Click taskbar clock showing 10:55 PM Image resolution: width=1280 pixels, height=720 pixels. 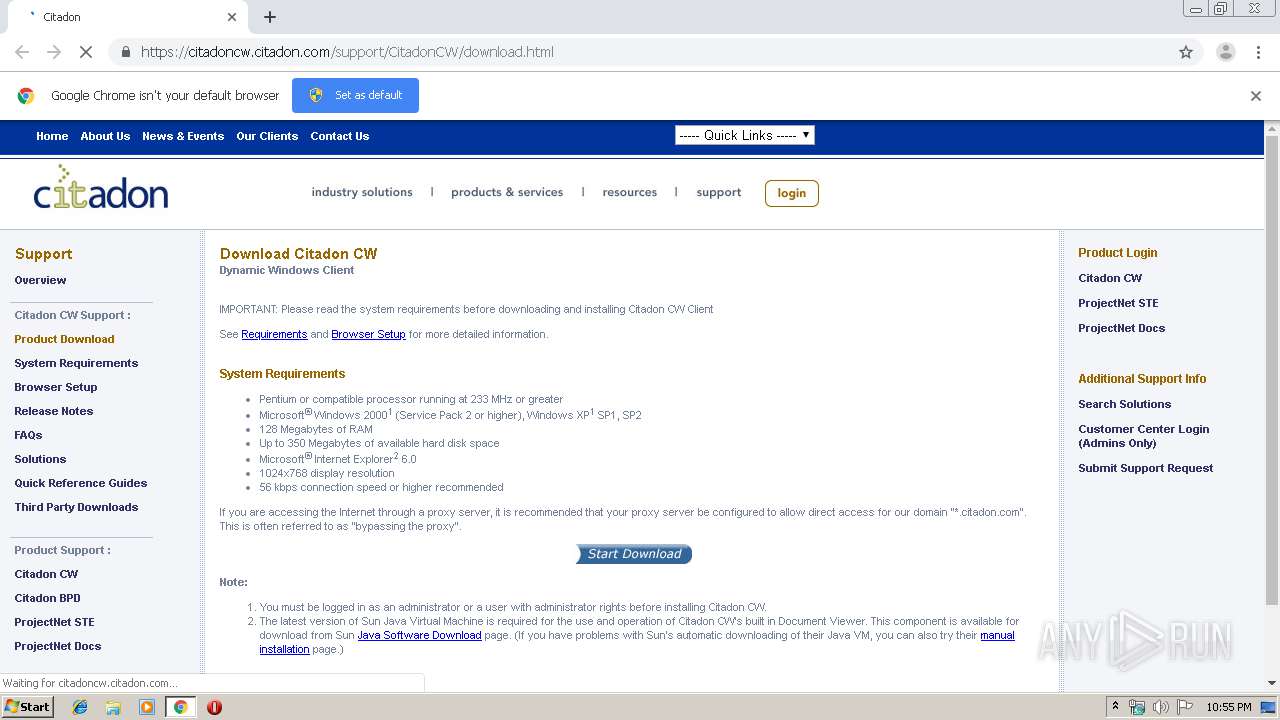(x=1228, y=707)
